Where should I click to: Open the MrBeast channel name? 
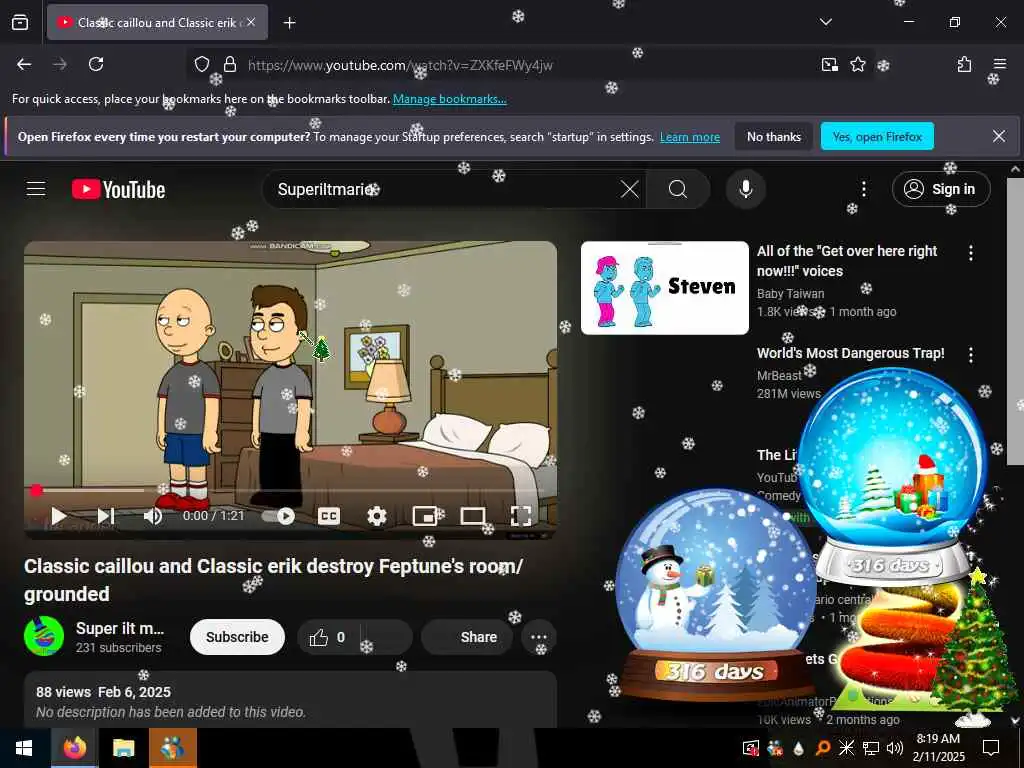point(779,376)
